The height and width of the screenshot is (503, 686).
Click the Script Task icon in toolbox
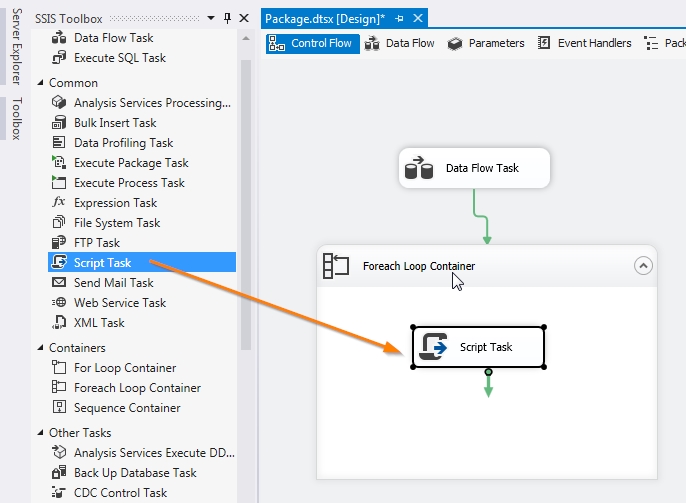(59, 262)
